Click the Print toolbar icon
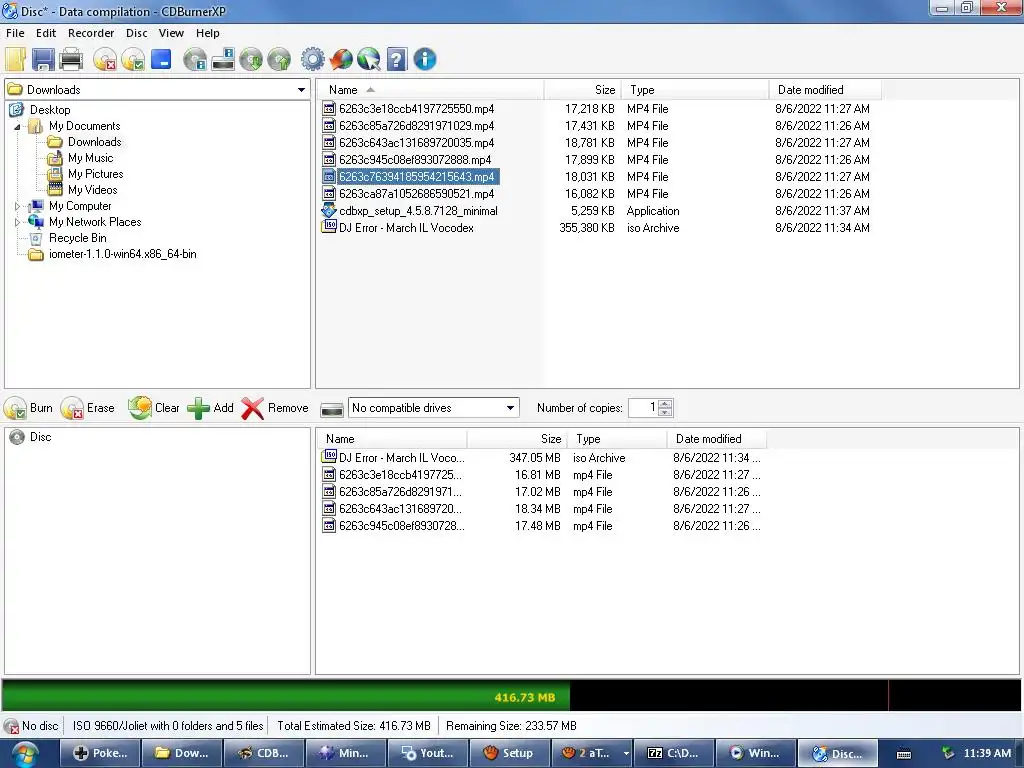This screenshot has height=768, width=1024. coord(71,59)
